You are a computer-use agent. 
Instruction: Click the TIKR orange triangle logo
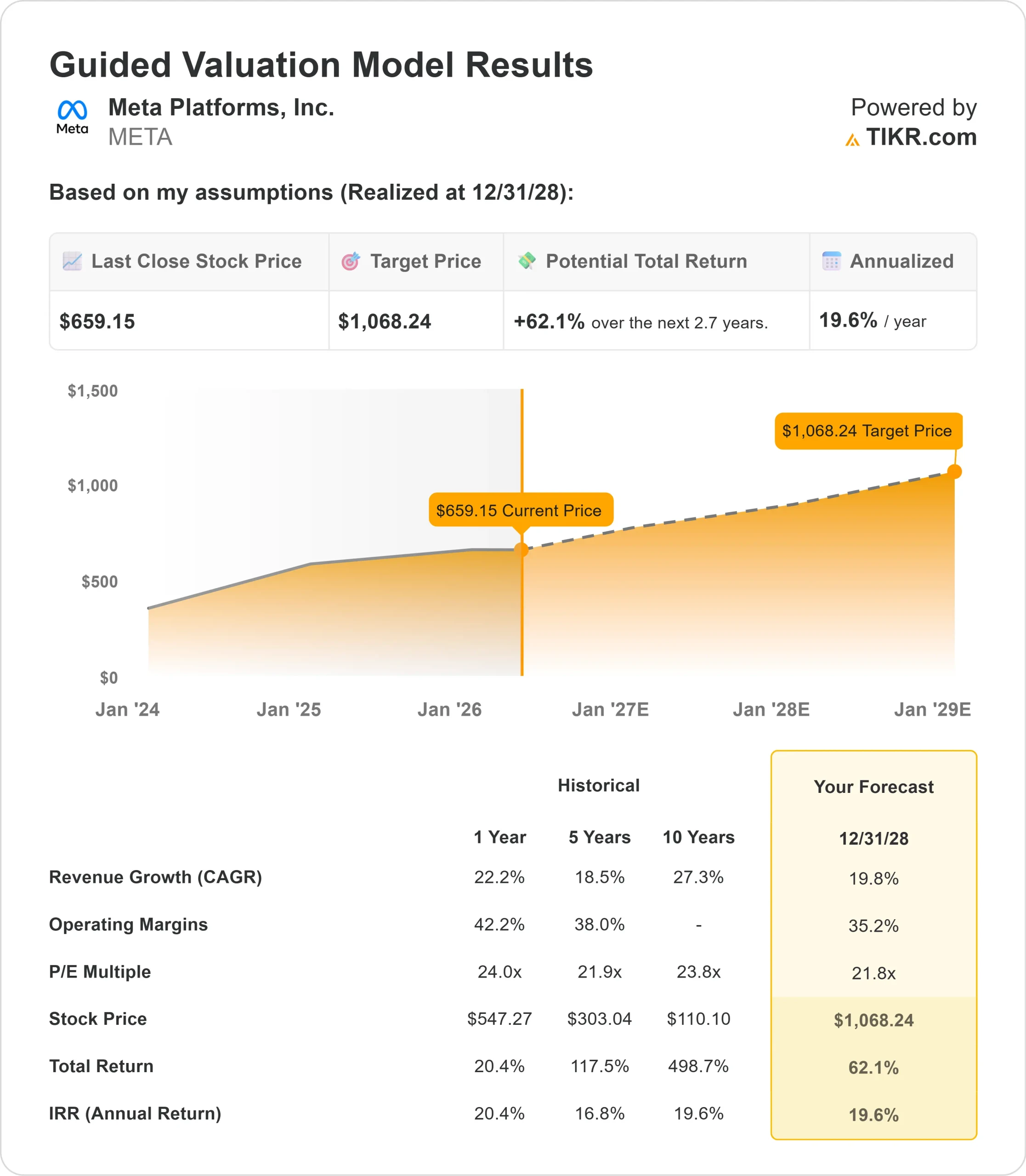(x=852, y=139)
